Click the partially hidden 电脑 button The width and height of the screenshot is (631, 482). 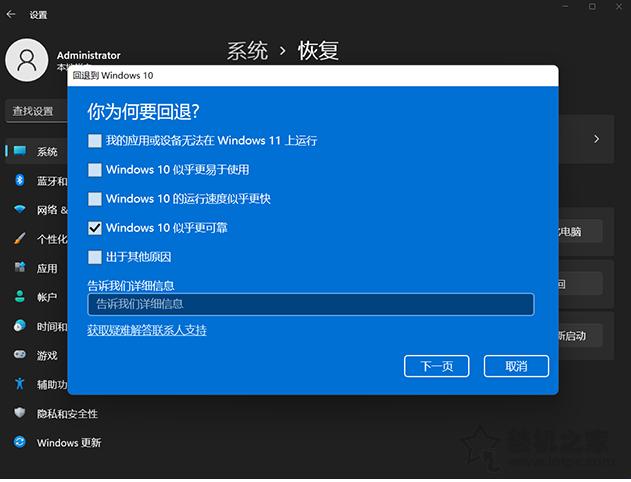579,231
